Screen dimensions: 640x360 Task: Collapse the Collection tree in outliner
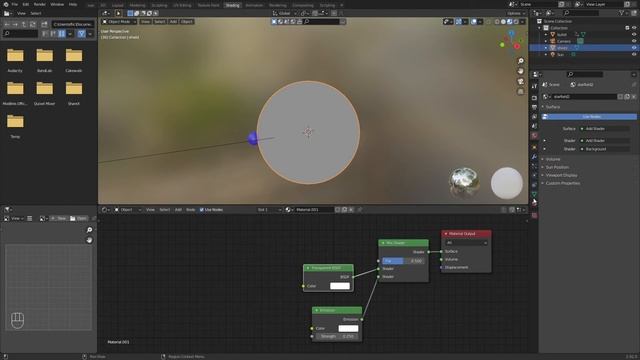540,28
